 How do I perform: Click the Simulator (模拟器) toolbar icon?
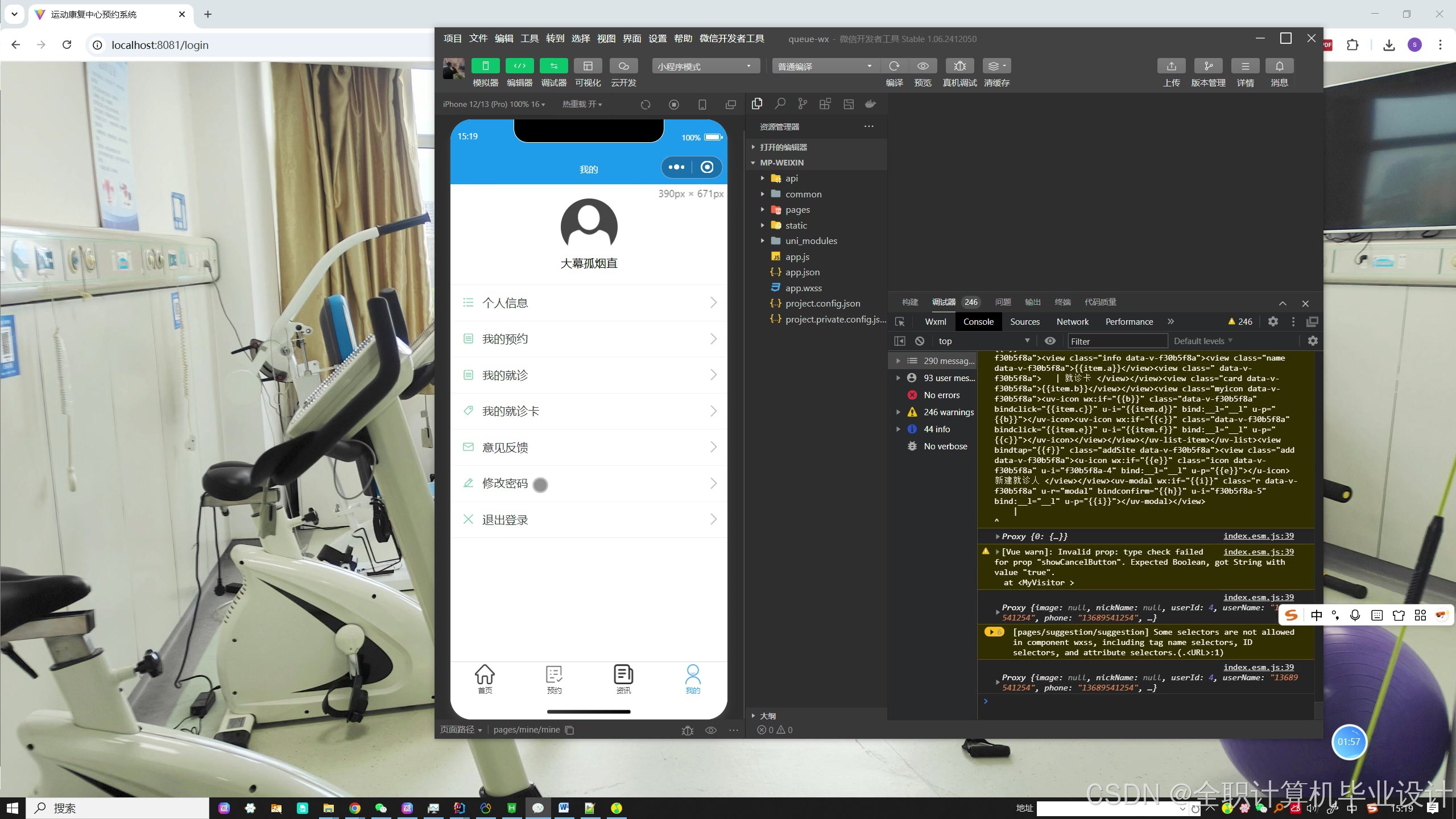[x=485, y=66]
